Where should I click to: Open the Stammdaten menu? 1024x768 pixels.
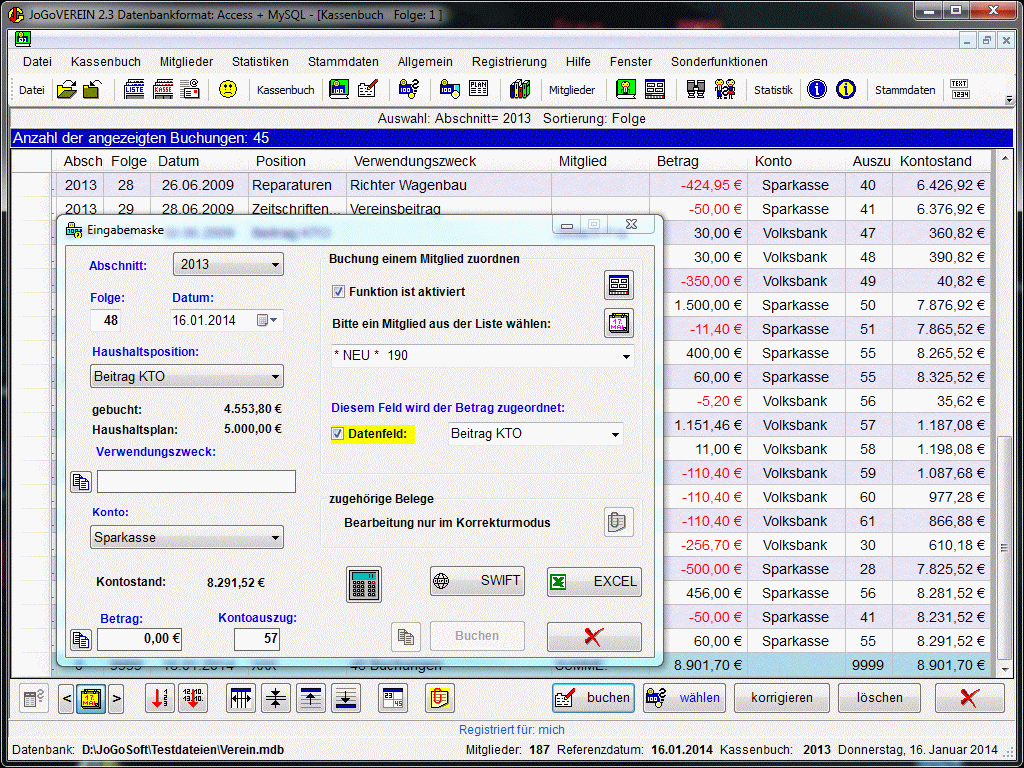pos(343,61)
